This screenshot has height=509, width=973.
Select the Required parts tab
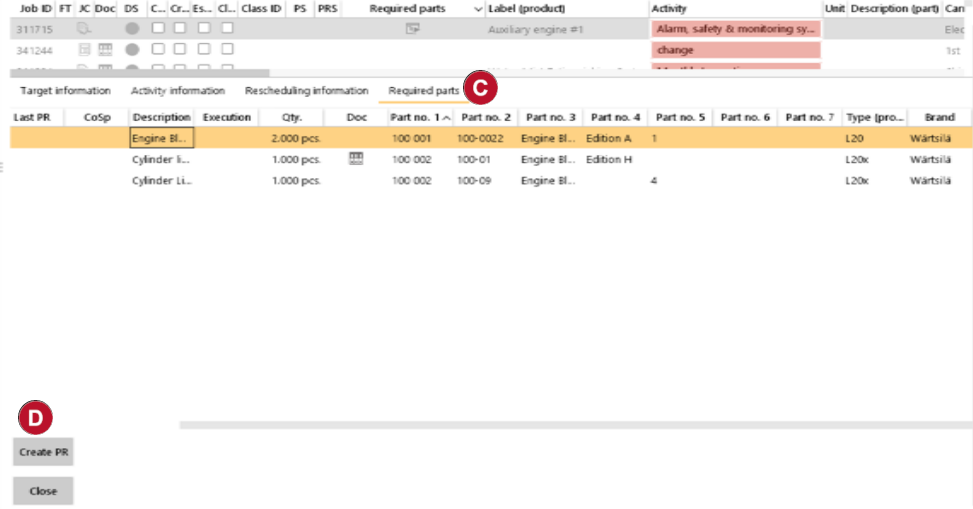point(424,91)
